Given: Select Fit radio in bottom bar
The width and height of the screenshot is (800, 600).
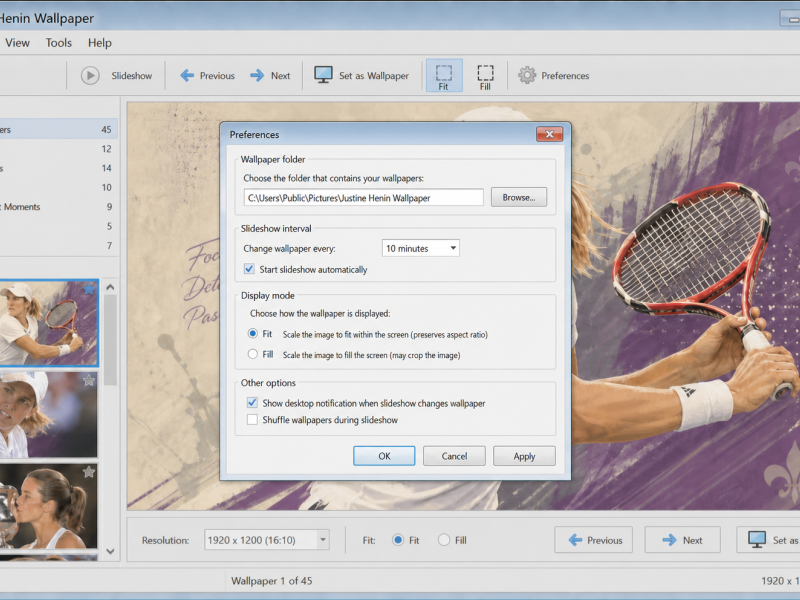Looking at the screenshot, I should pyautogui.click(x=398, y=540).
